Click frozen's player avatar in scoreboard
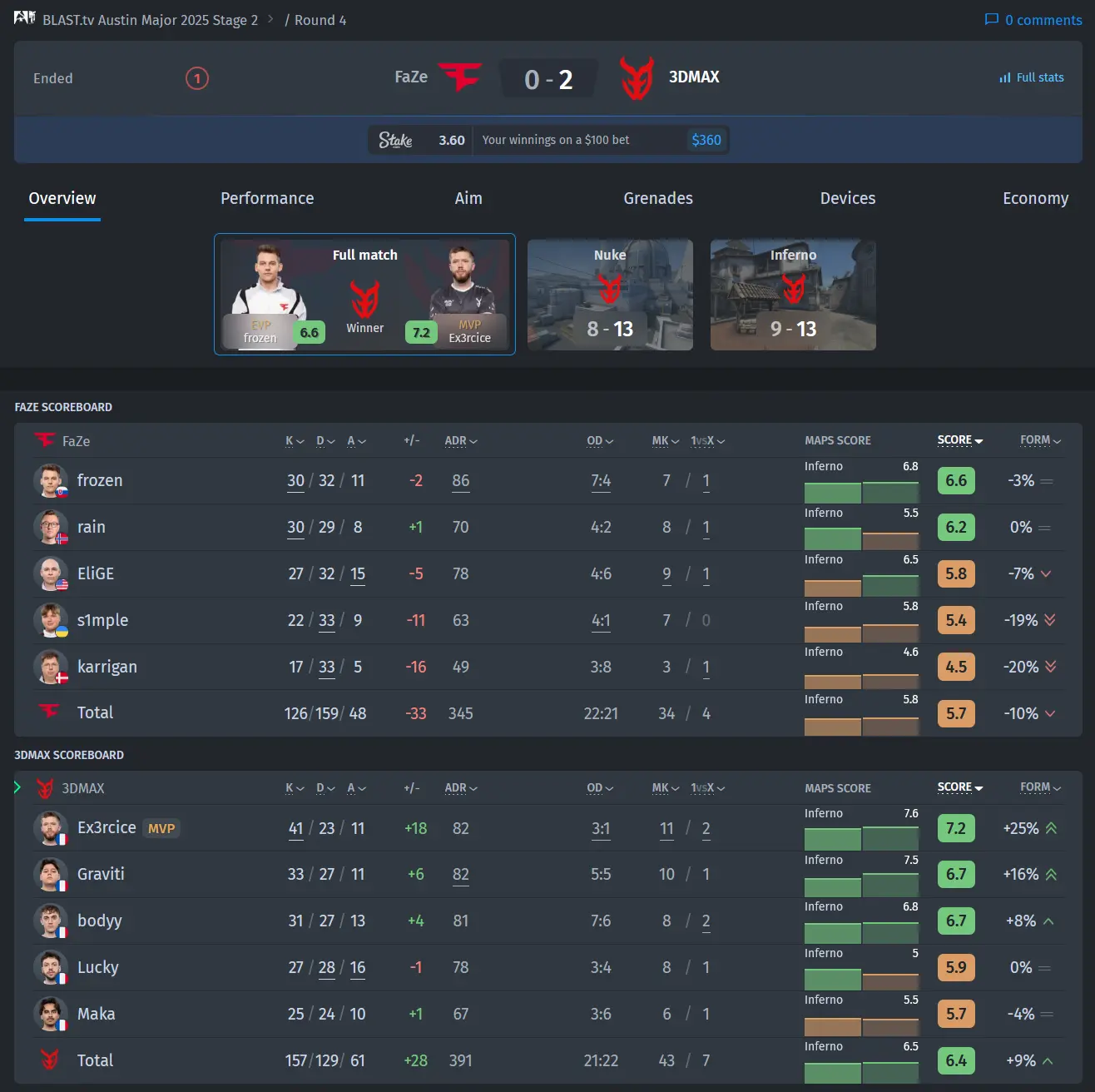The width and height of the screenshot is (1095, 1092). click(50, 480)
